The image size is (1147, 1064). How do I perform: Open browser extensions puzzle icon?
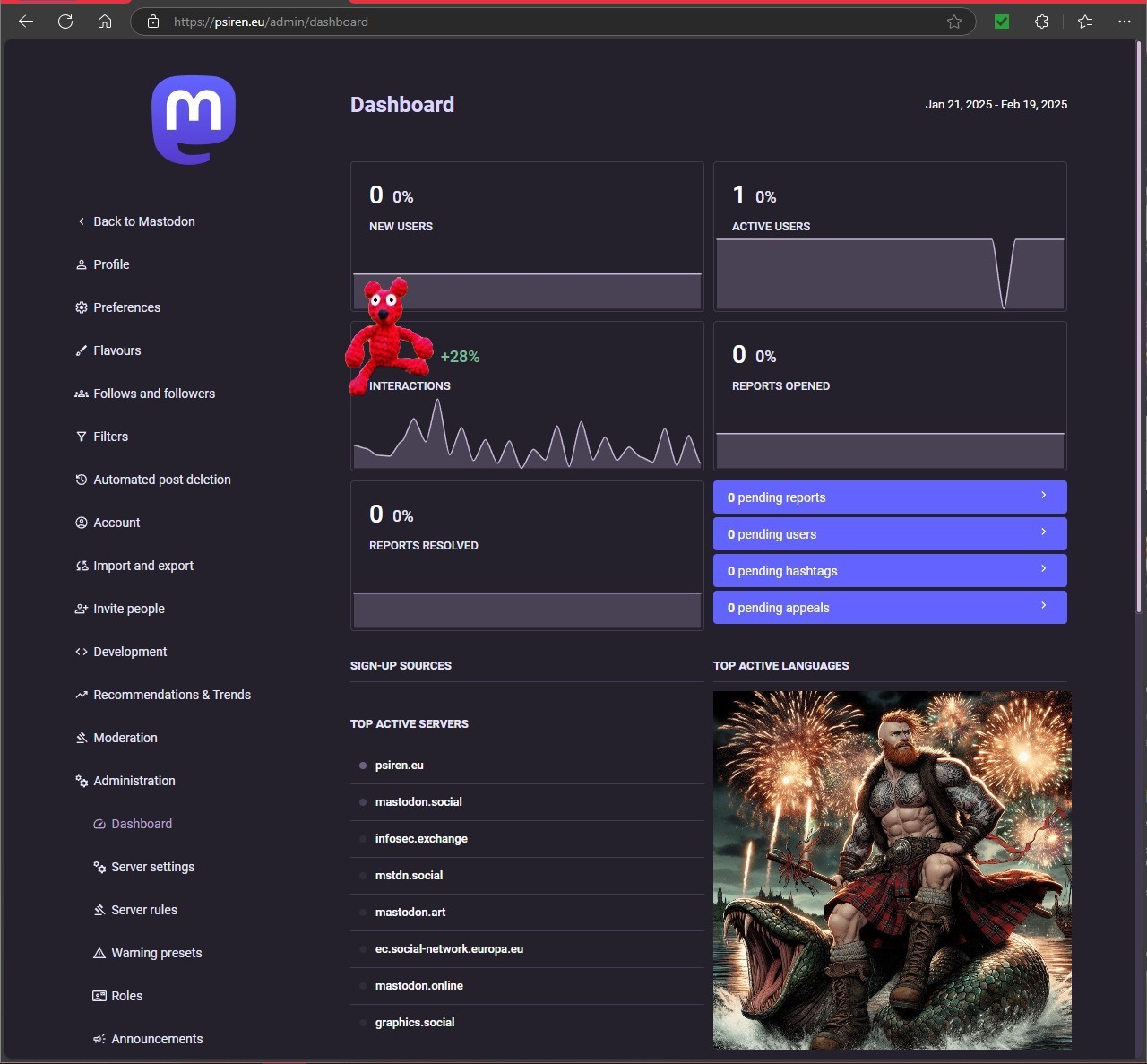coord(1041,22)
